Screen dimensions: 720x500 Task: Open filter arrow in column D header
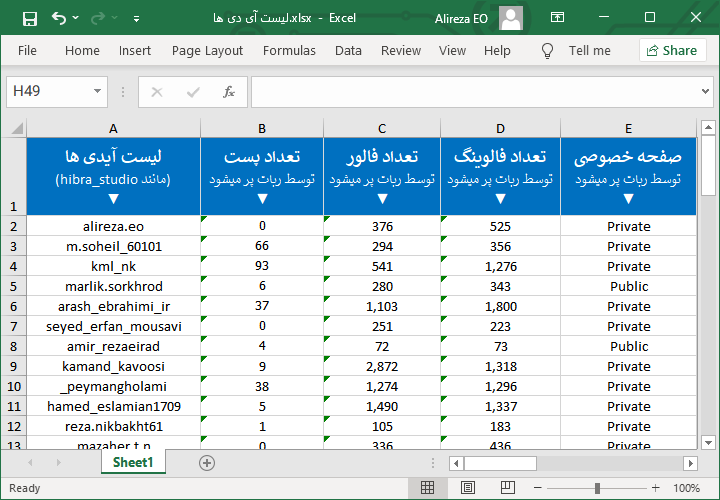tap(501, 199)
